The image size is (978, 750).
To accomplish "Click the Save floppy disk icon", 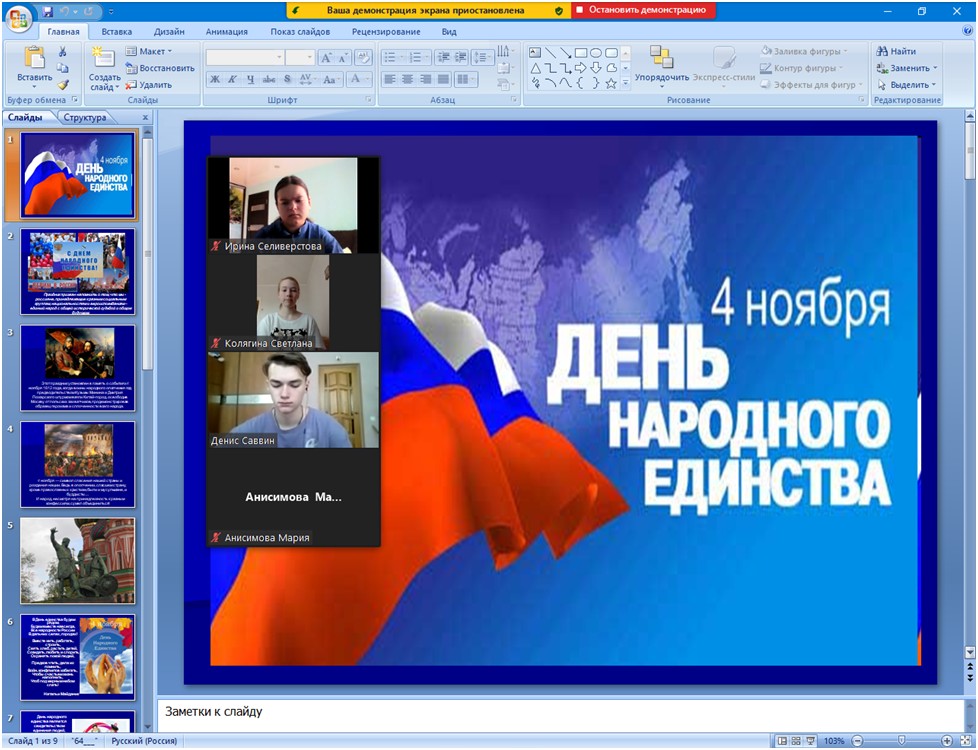I will (x=48, y=11).
